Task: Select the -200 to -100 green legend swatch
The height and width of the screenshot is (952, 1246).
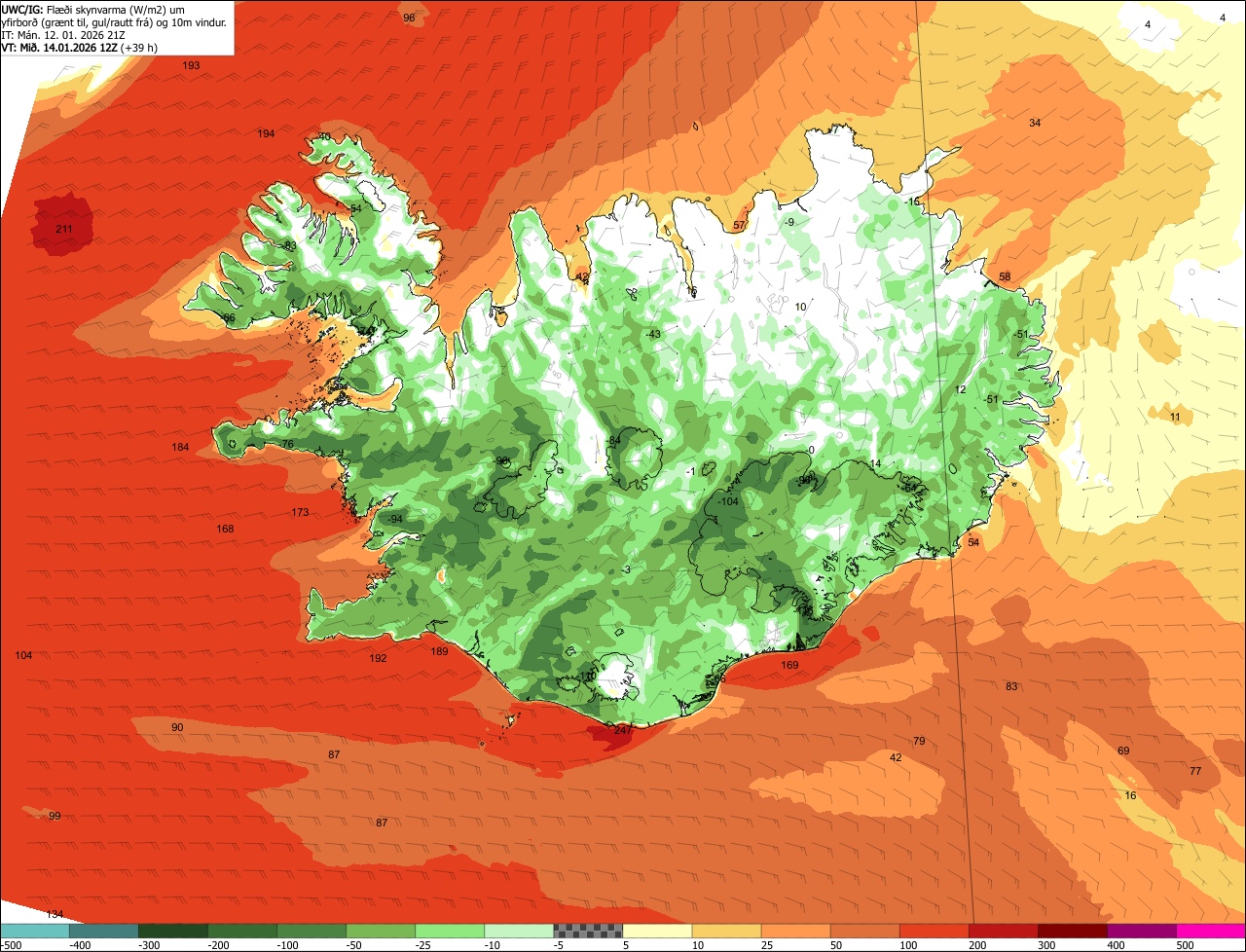Action: coord(242,931)
